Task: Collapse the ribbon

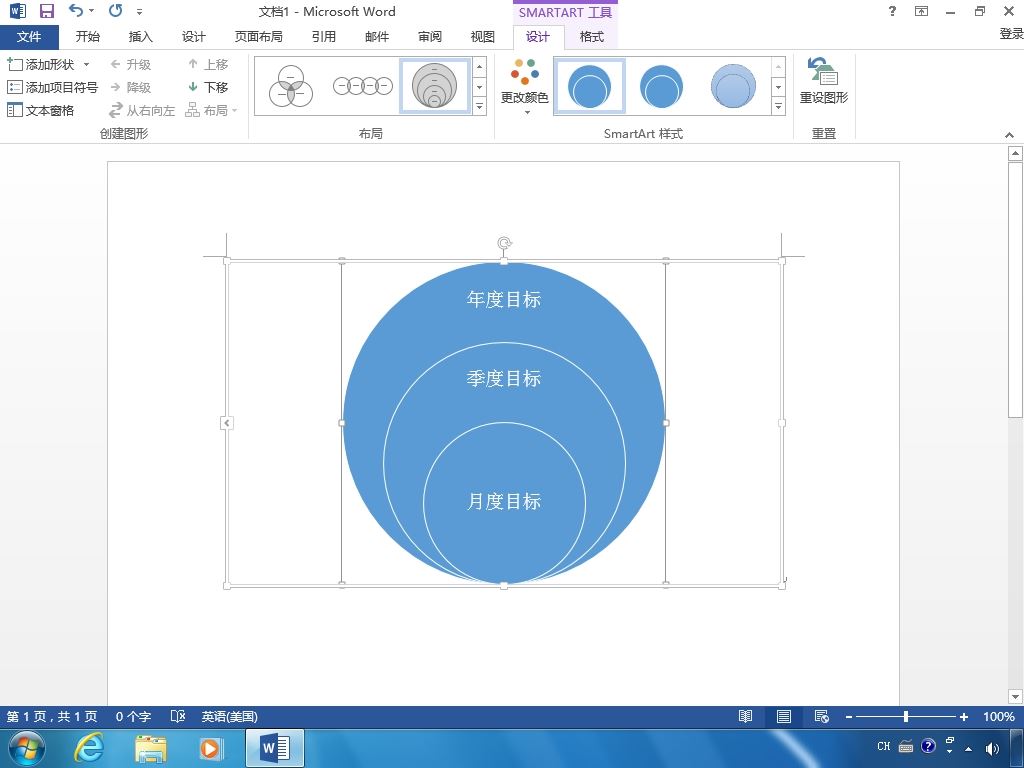Action: pos(1009,135)
